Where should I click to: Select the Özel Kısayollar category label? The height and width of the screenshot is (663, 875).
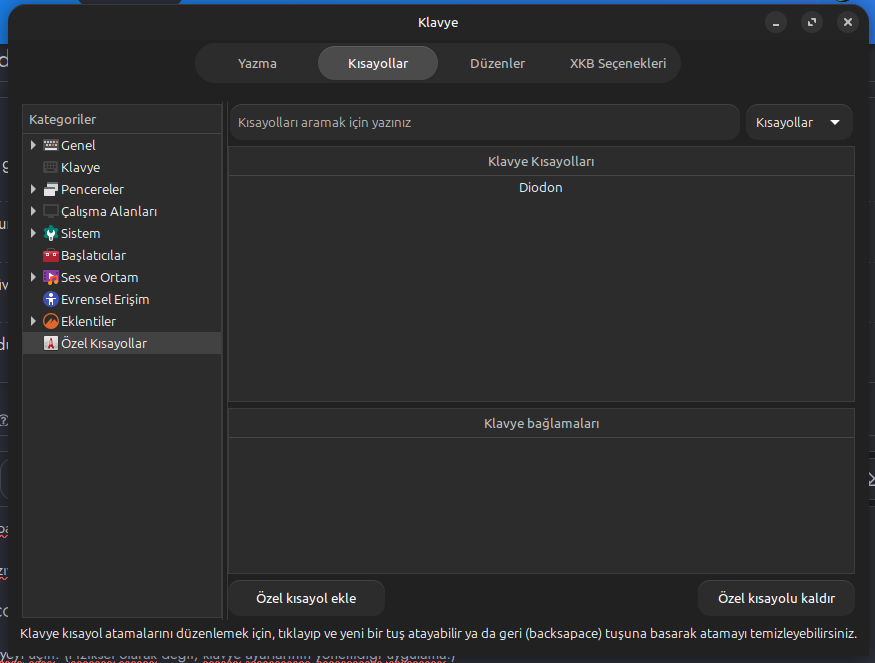104,343
